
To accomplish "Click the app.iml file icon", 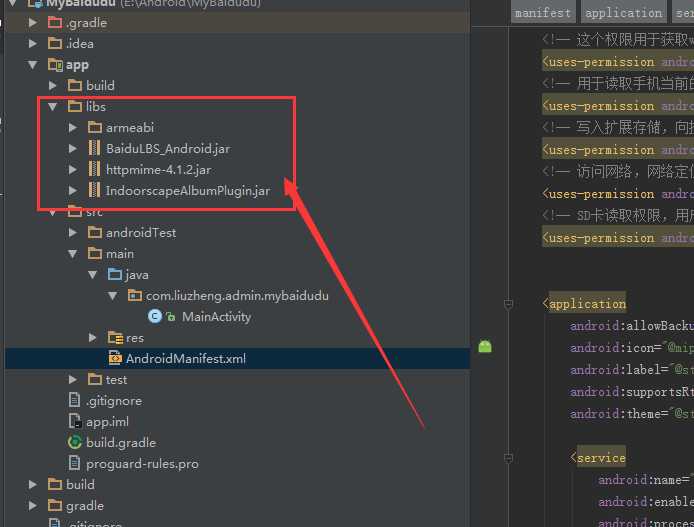I will [x=75, y=421].
